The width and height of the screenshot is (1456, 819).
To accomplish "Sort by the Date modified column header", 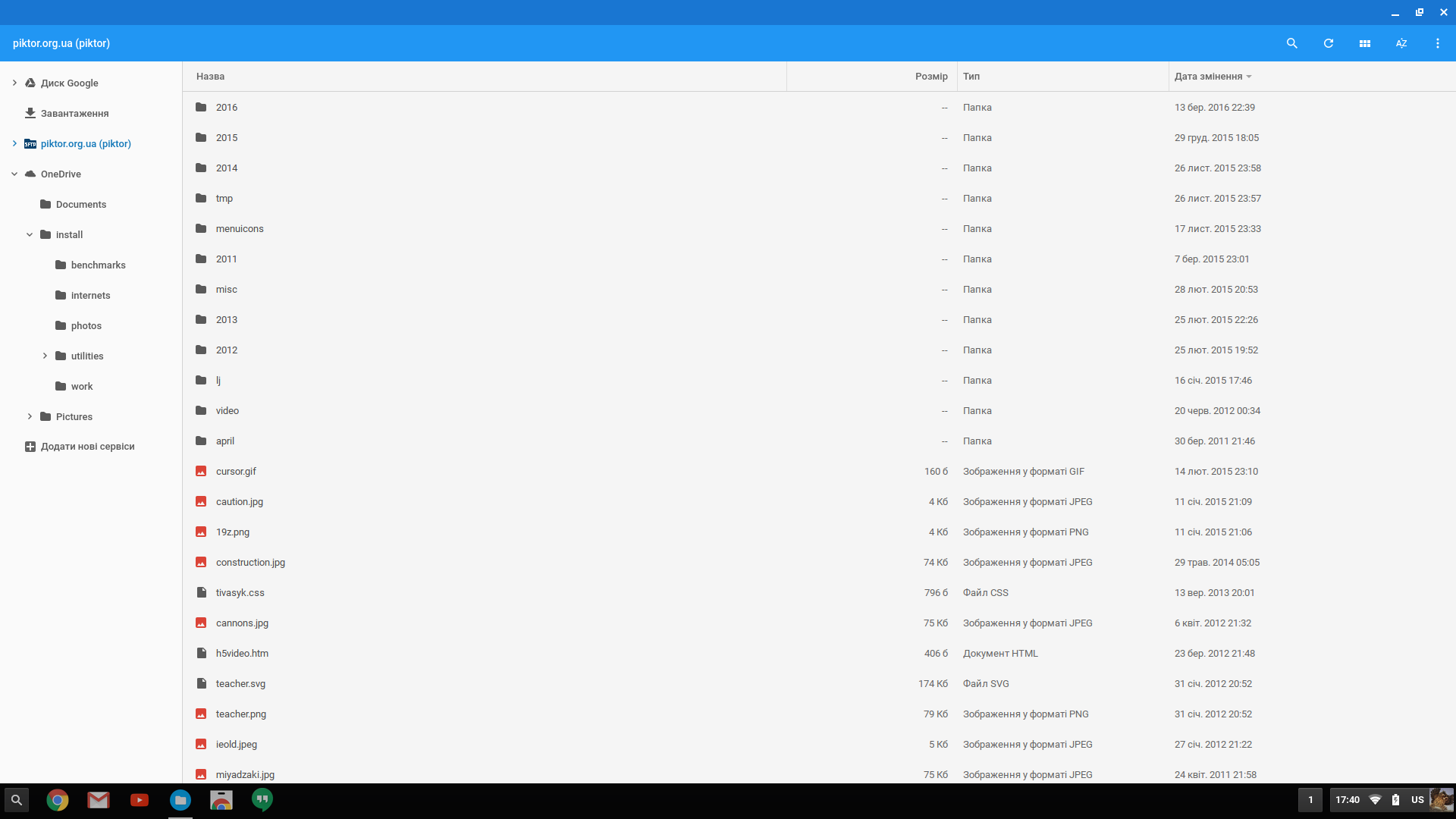I will point(1208,77).
